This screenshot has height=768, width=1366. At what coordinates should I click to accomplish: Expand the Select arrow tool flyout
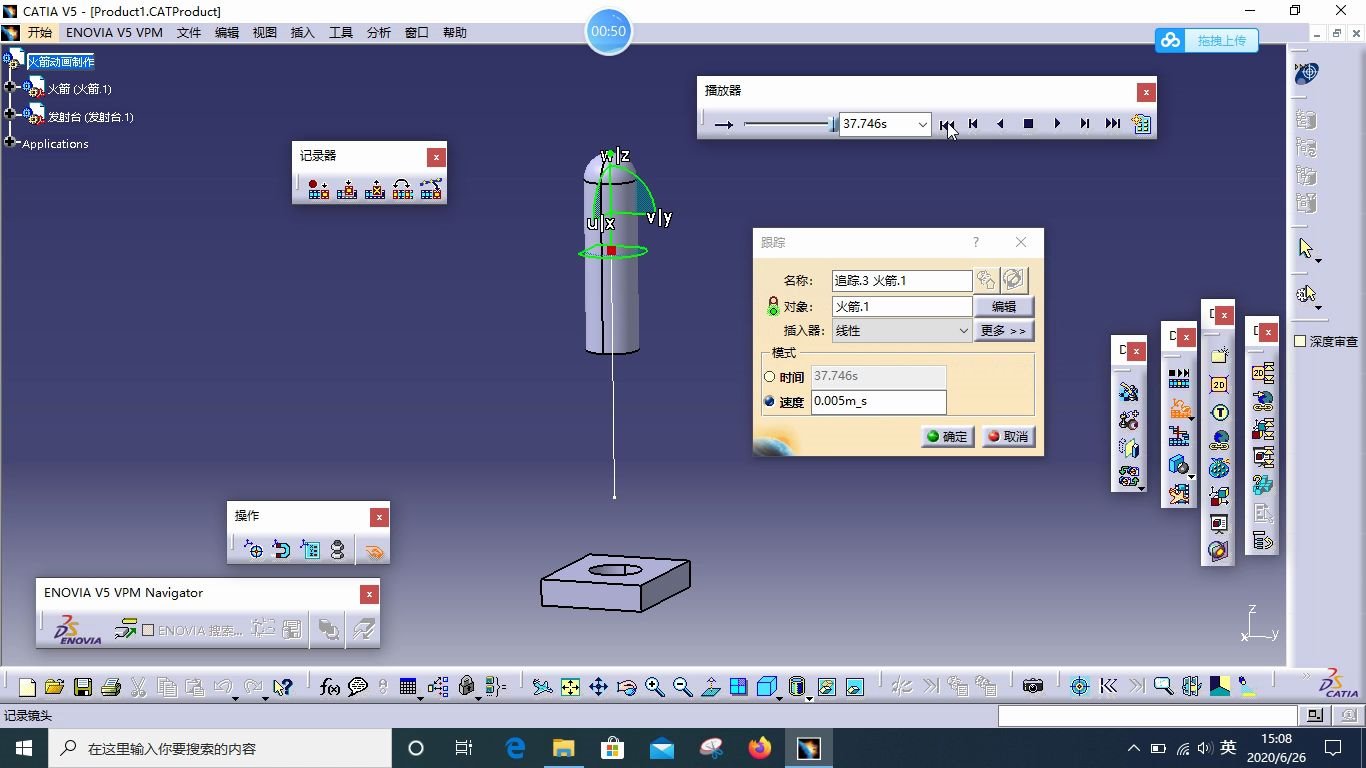point(1318,261)
